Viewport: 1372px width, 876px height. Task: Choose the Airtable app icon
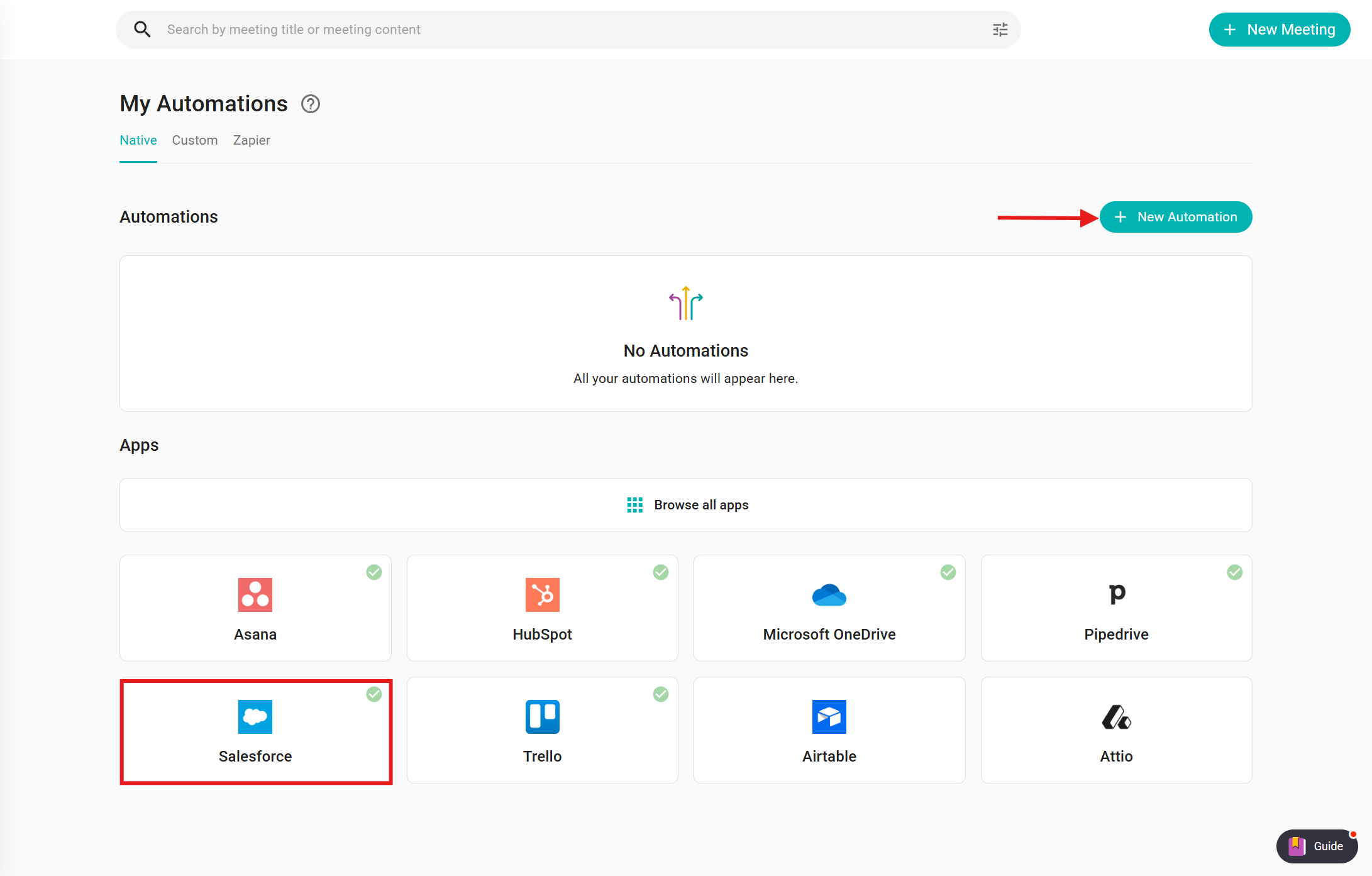(x=829, y=716)
